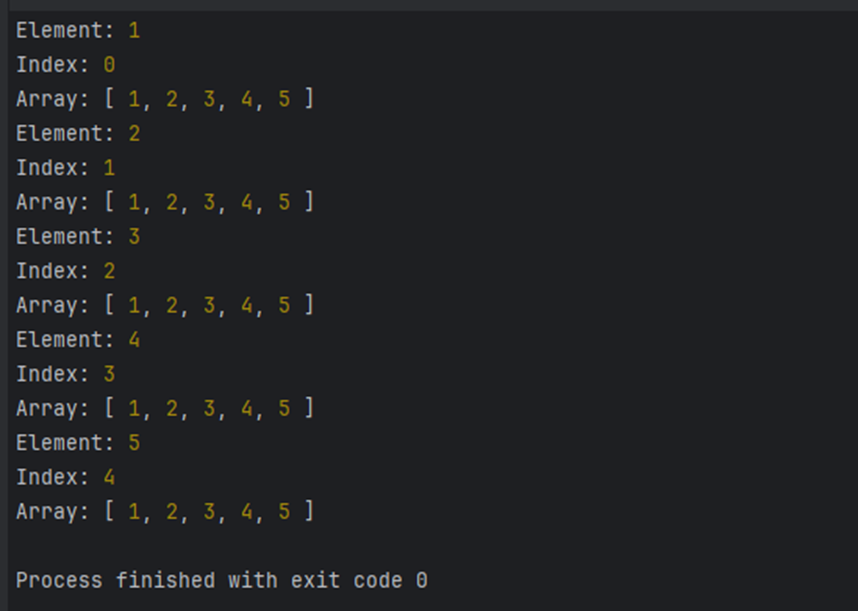The width and height of the screenshot is (858, 611).
Task: Click the "Index: 0" output line
Action: 65,65
